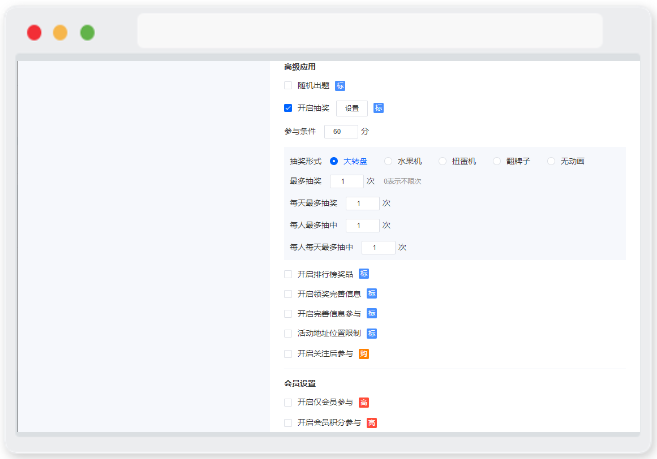Image resolution: width=657 pixels, height=459 pixels.
Task: Click the green maximize window dot
Action: tap(88, 33)
